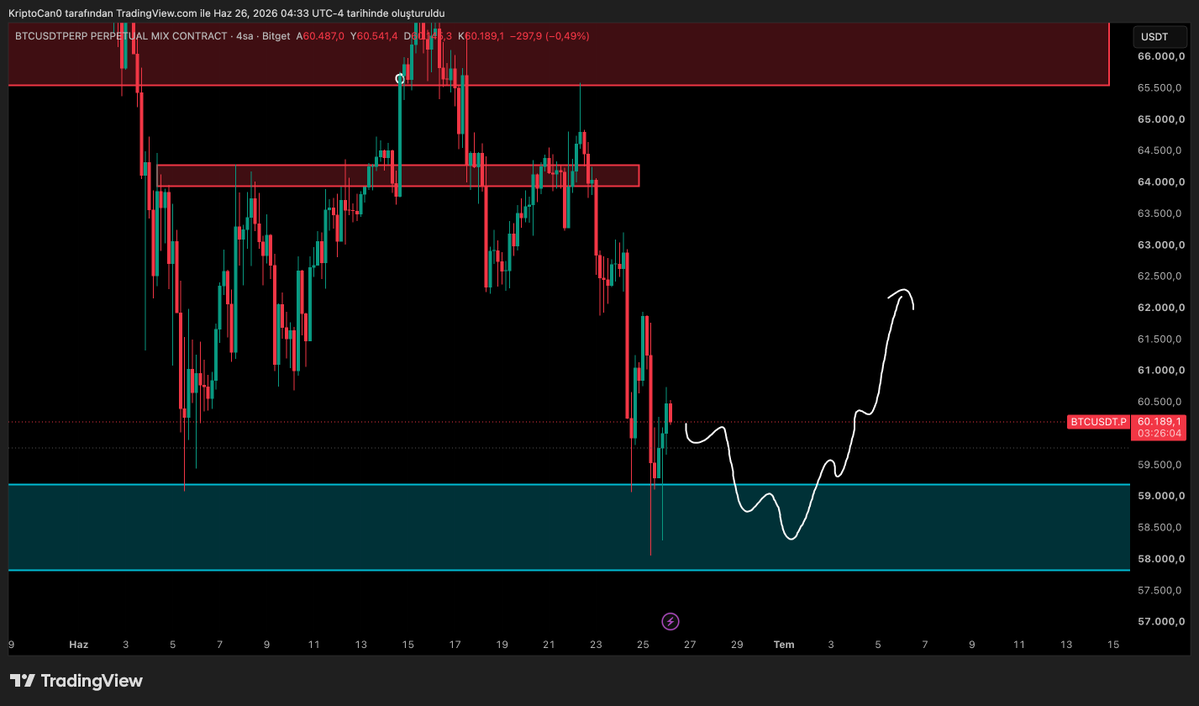Click the 57.000,0 price axis label

(x=1161, y=622)
